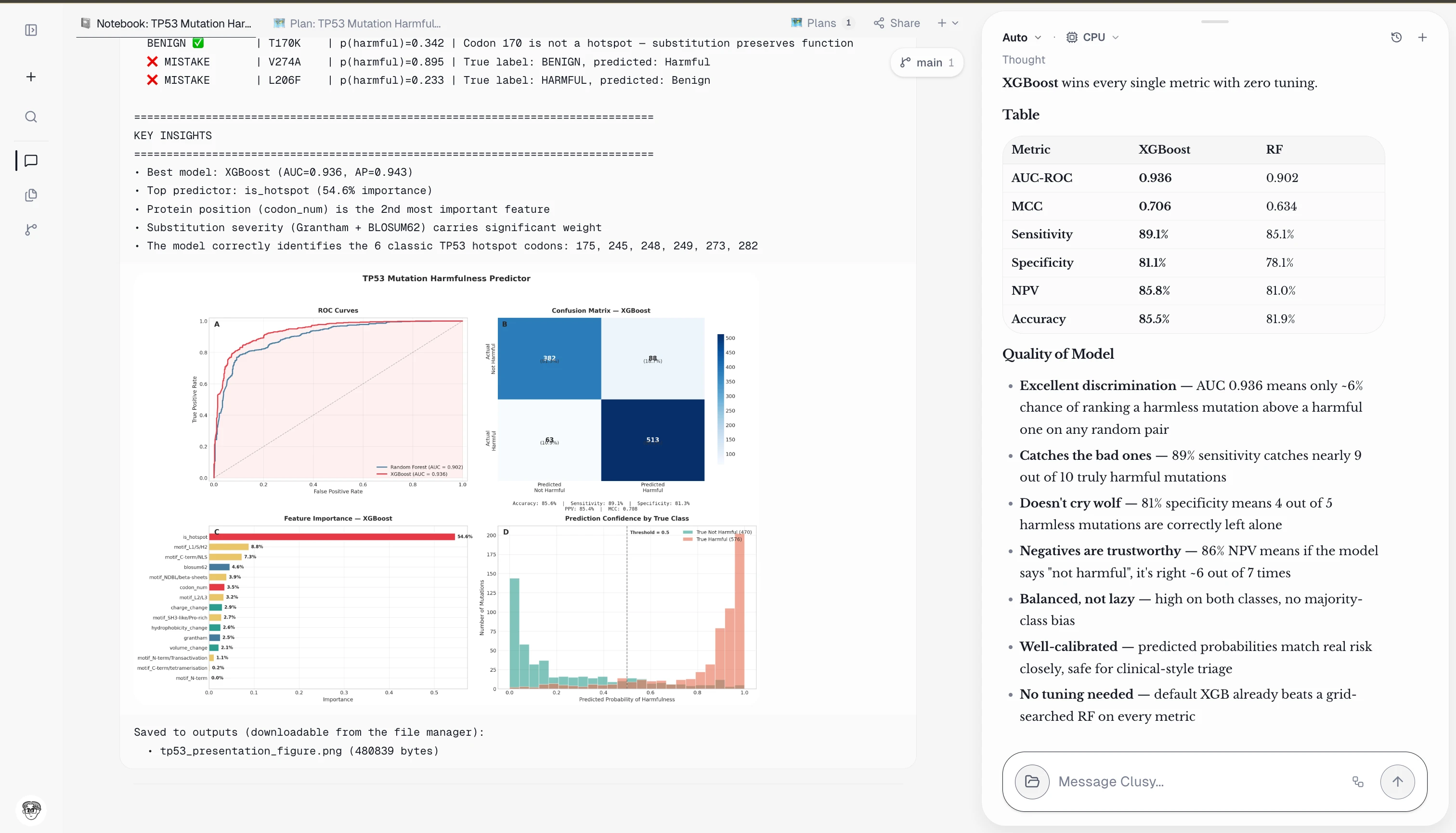The height and width of the screenshot is (833, 1456).
Task: Click the notebook icon on the Notebook tab
Action: click(86, 23)
